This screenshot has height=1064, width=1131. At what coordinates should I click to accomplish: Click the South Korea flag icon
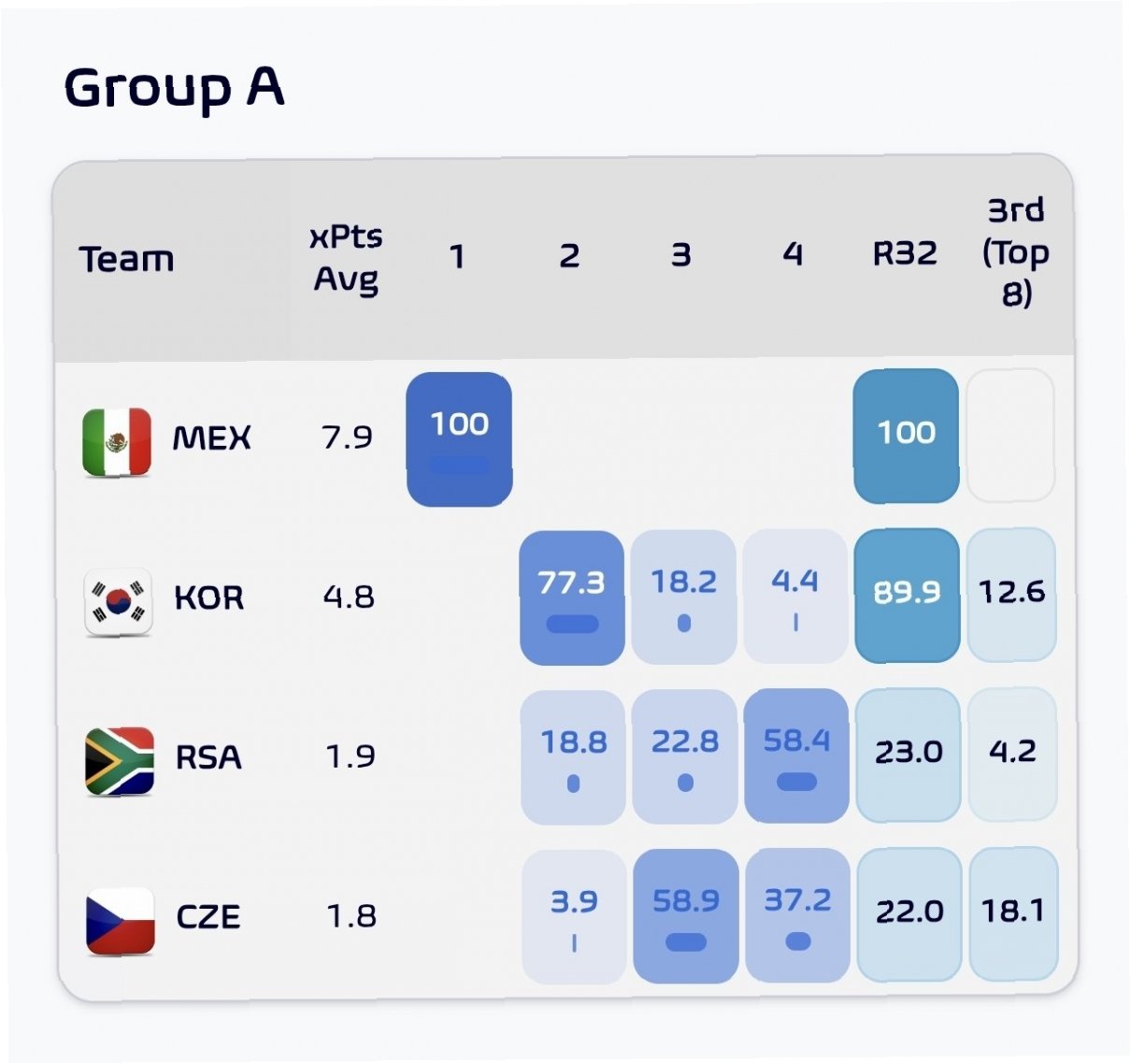pyautogui.click(x=118, y=603)
